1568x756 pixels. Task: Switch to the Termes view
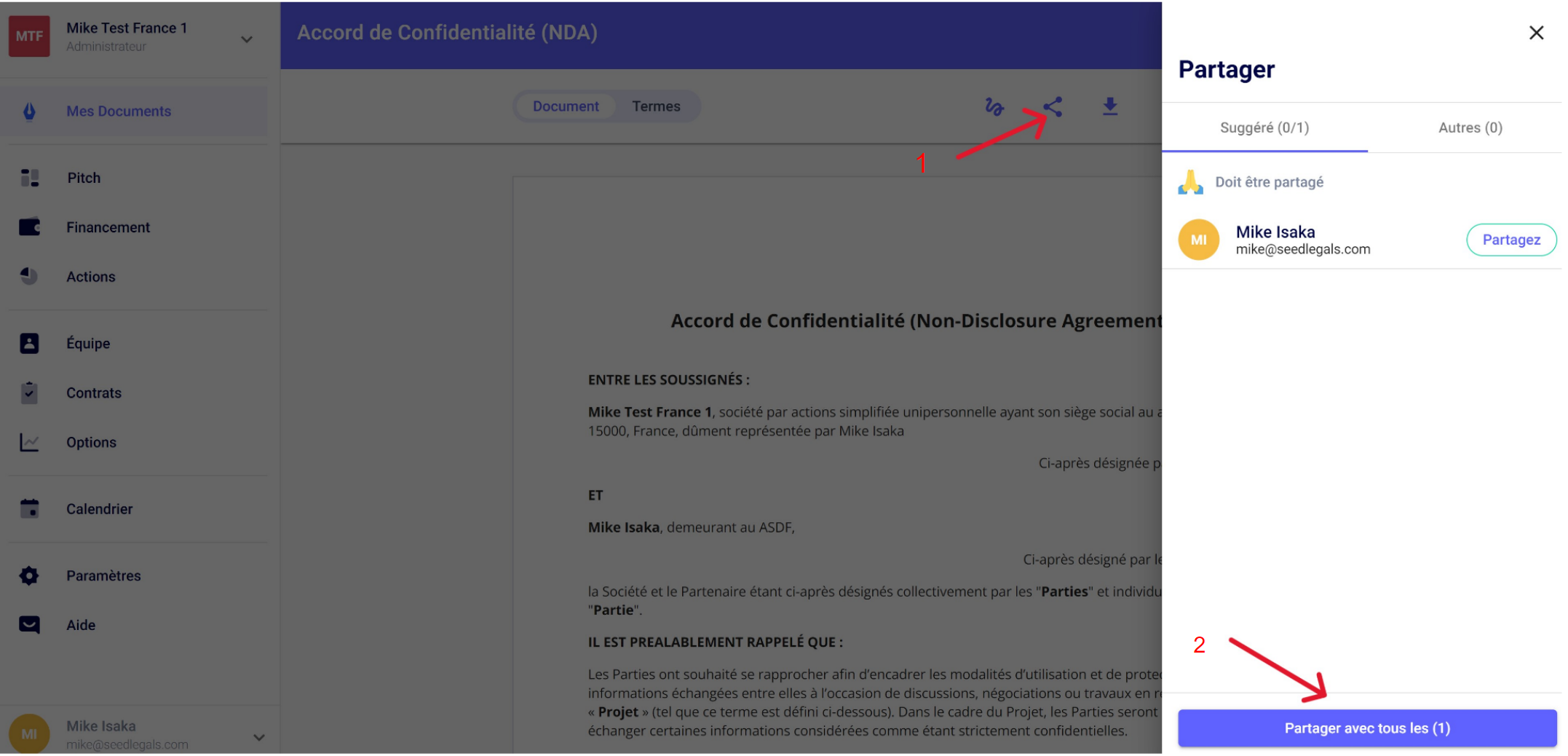tap(656, 106)
